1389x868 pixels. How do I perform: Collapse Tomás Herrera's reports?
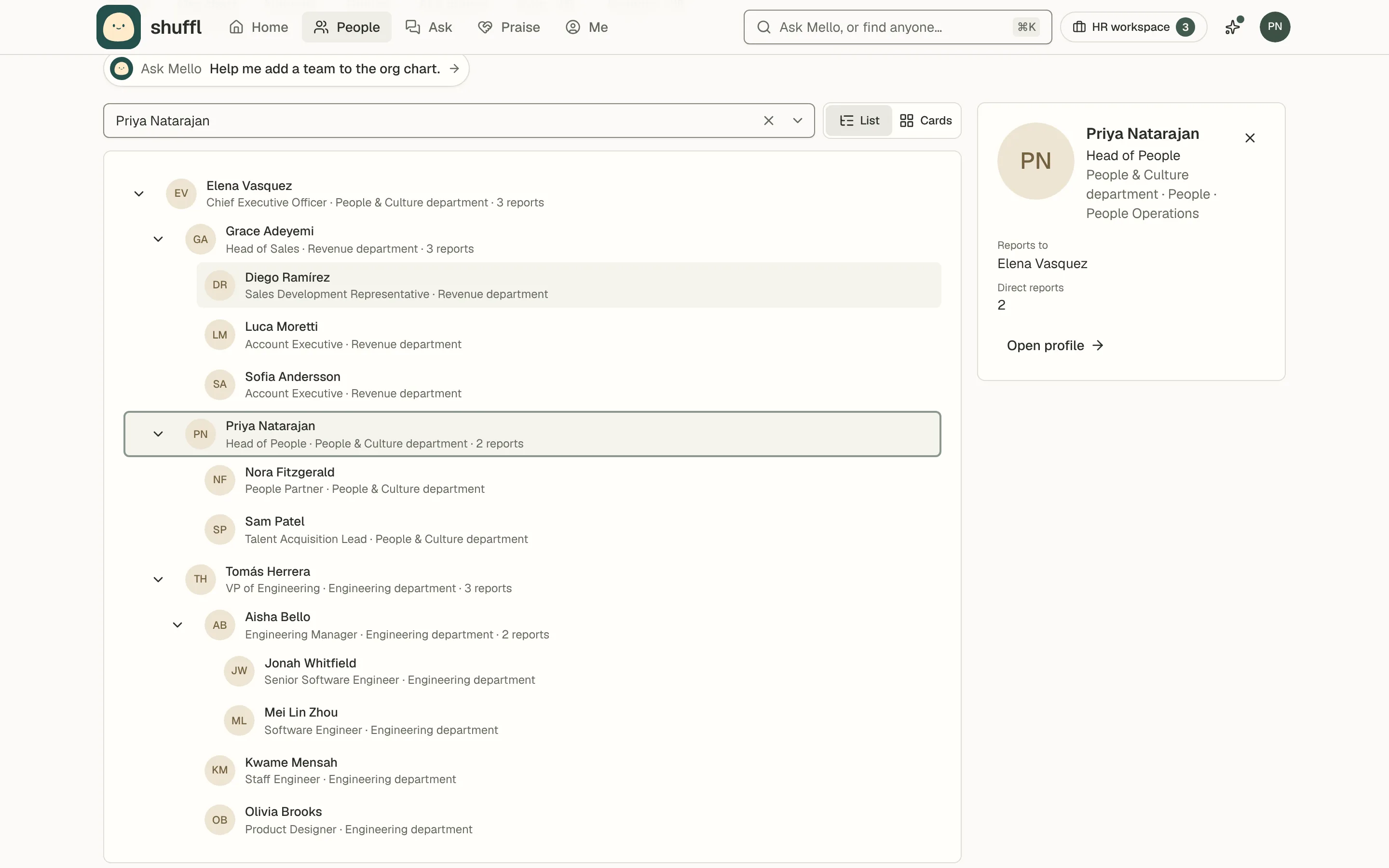(158, 579)
